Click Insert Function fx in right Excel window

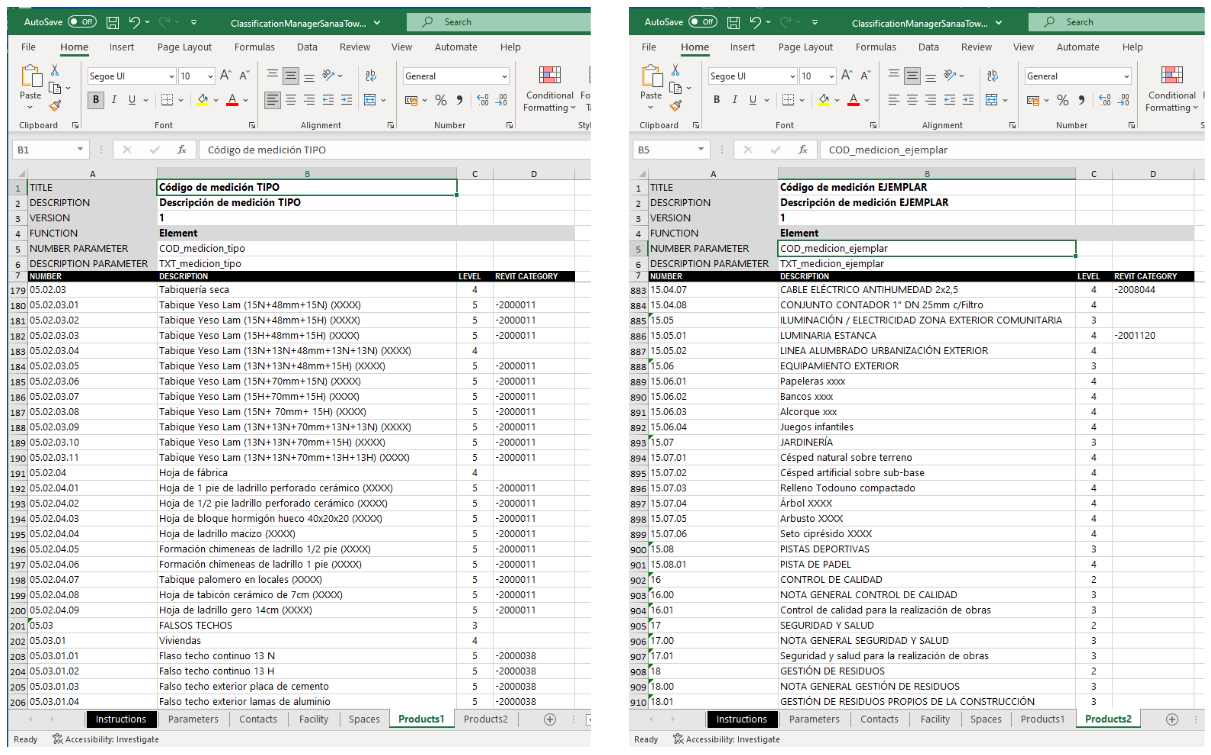click(803, 149)
